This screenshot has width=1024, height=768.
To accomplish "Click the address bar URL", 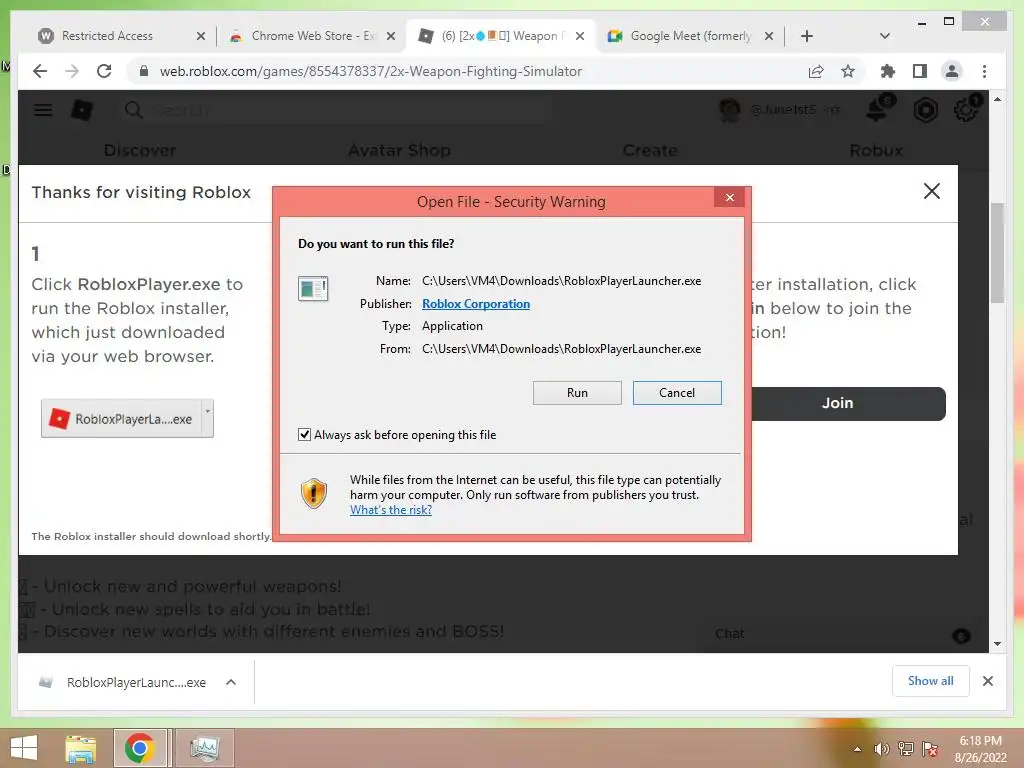I will [370, 71].
